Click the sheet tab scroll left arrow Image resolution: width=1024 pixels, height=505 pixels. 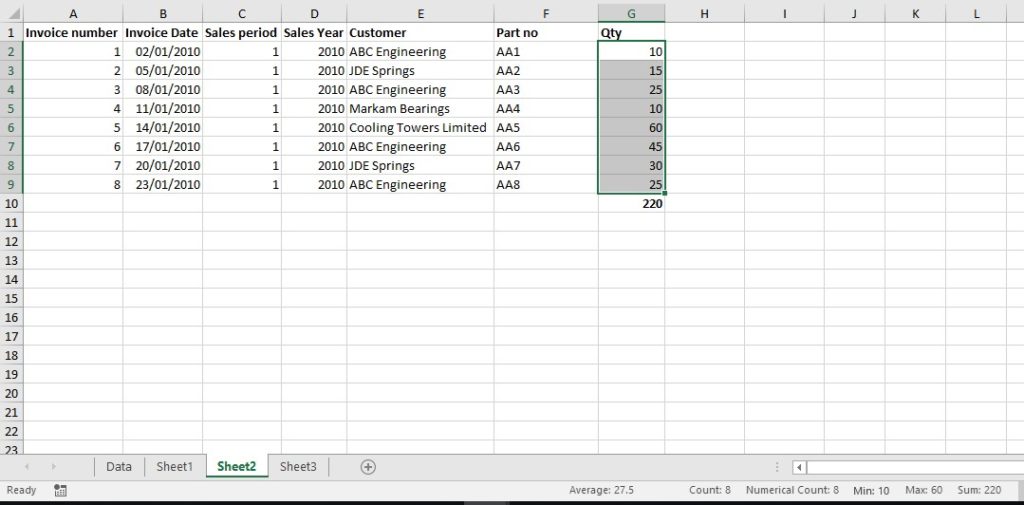[x=27, y=466]
